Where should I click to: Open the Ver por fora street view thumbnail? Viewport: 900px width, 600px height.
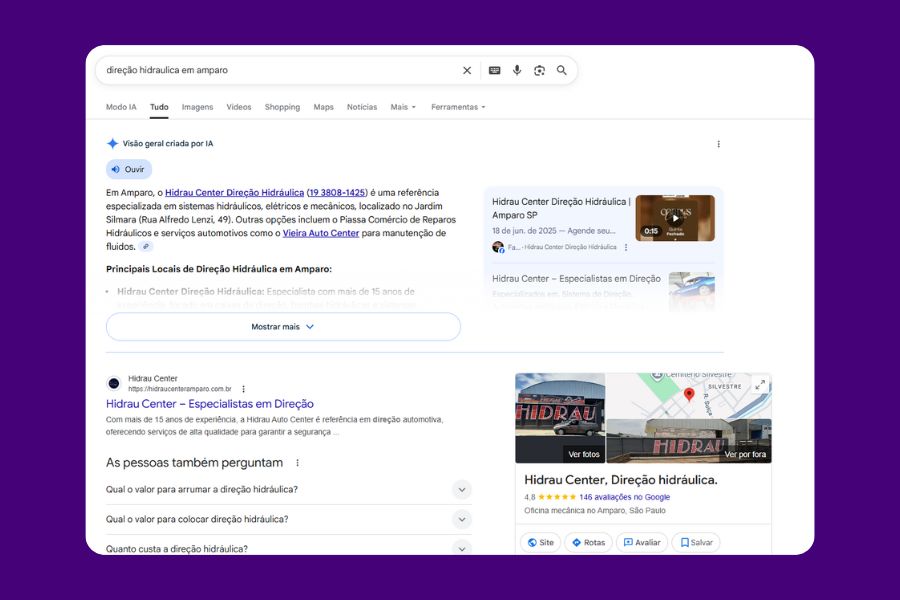(689, 441)
